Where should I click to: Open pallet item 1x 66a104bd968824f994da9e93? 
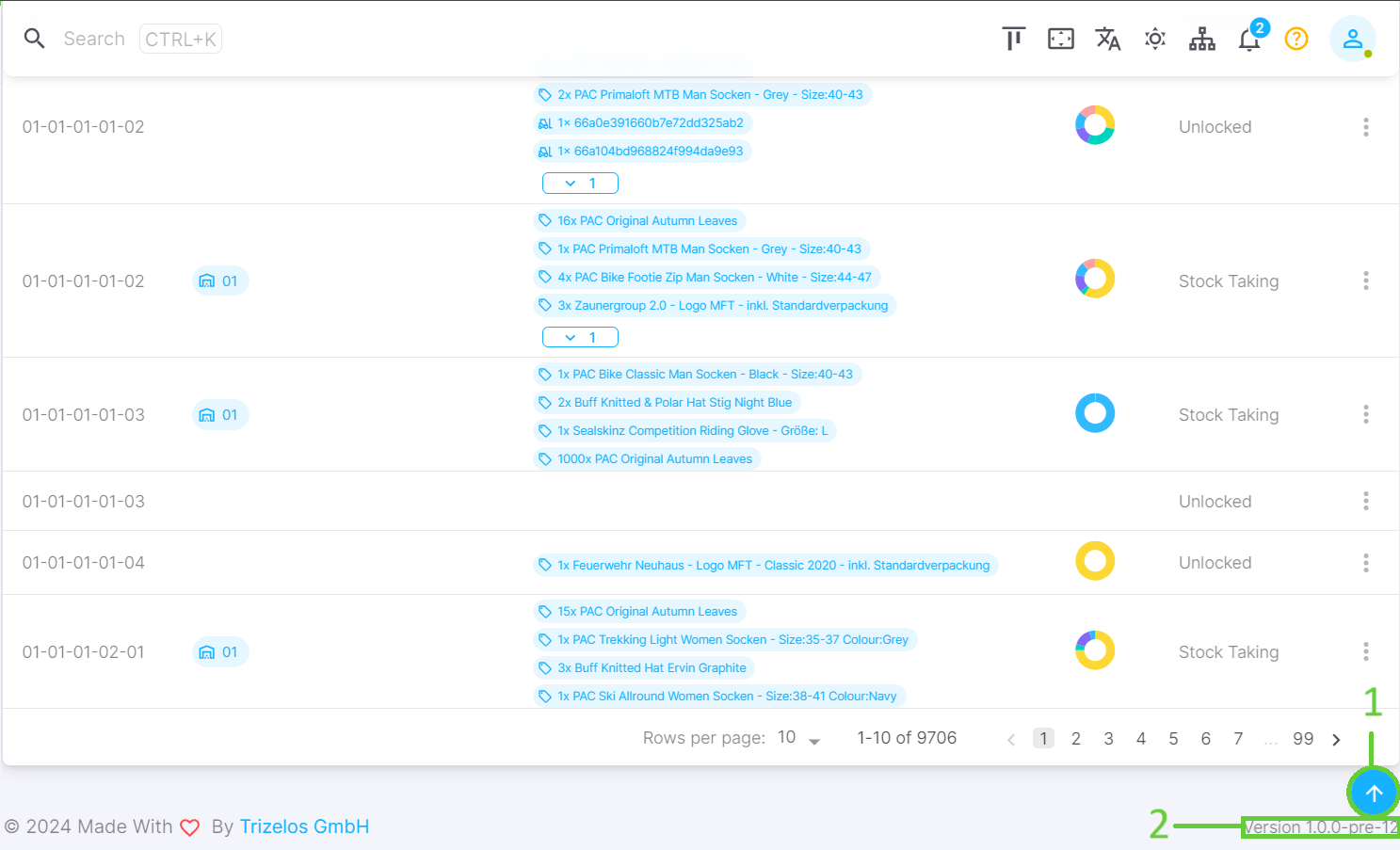pos(642,151)
